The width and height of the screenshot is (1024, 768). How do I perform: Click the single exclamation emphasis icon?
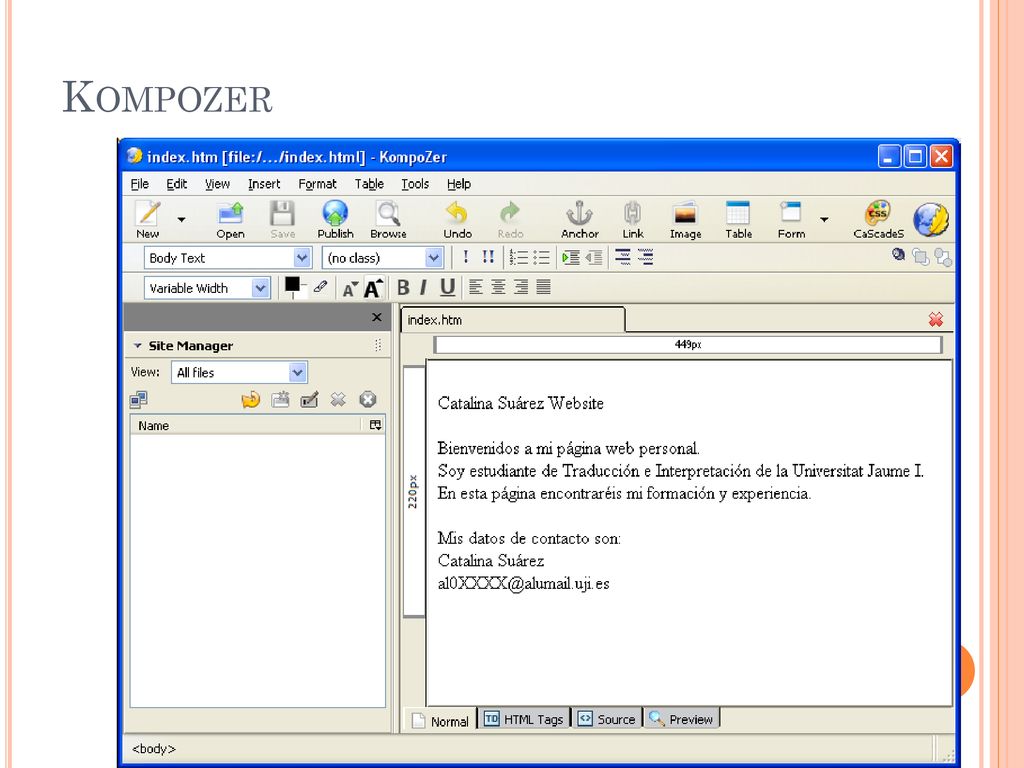[466, 257]
